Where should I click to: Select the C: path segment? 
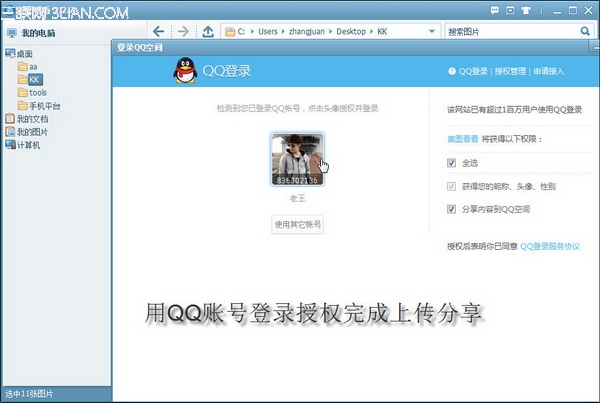coord(241,31)
